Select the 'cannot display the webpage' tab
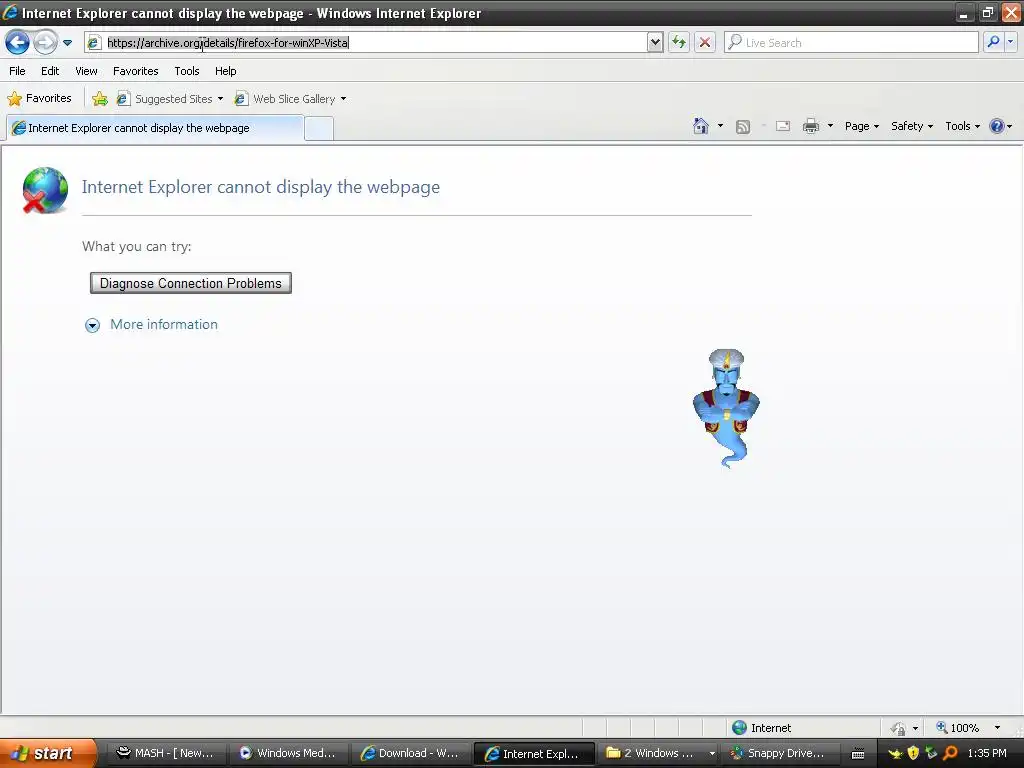The image size is (1024, 768). click(155, 128)
